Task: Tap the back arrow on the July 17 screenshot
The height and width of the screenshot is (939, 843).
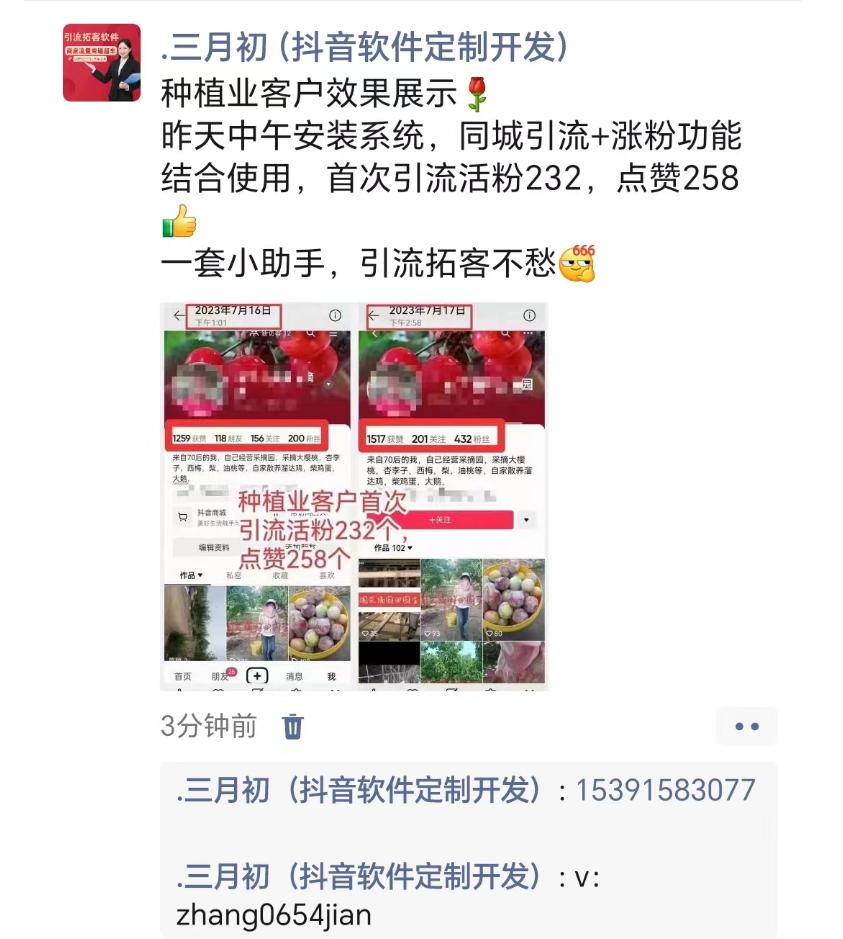Action: coord(373,315)
